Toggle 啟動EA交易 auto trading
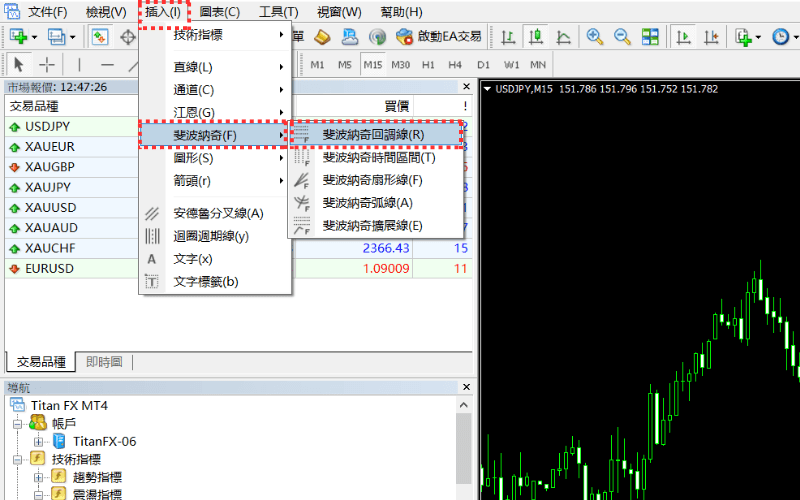Image resolution: width=800 pixels, height=500 pixels. click(x=439, y=37)
